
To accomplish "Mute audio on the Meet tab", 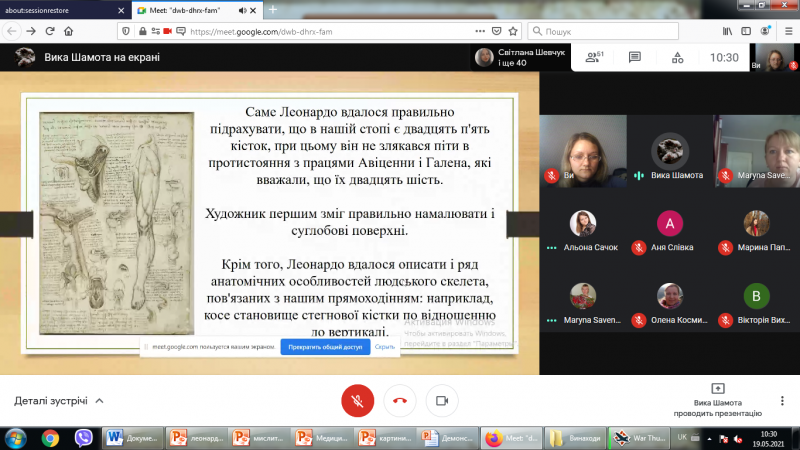I will (242, 10).
